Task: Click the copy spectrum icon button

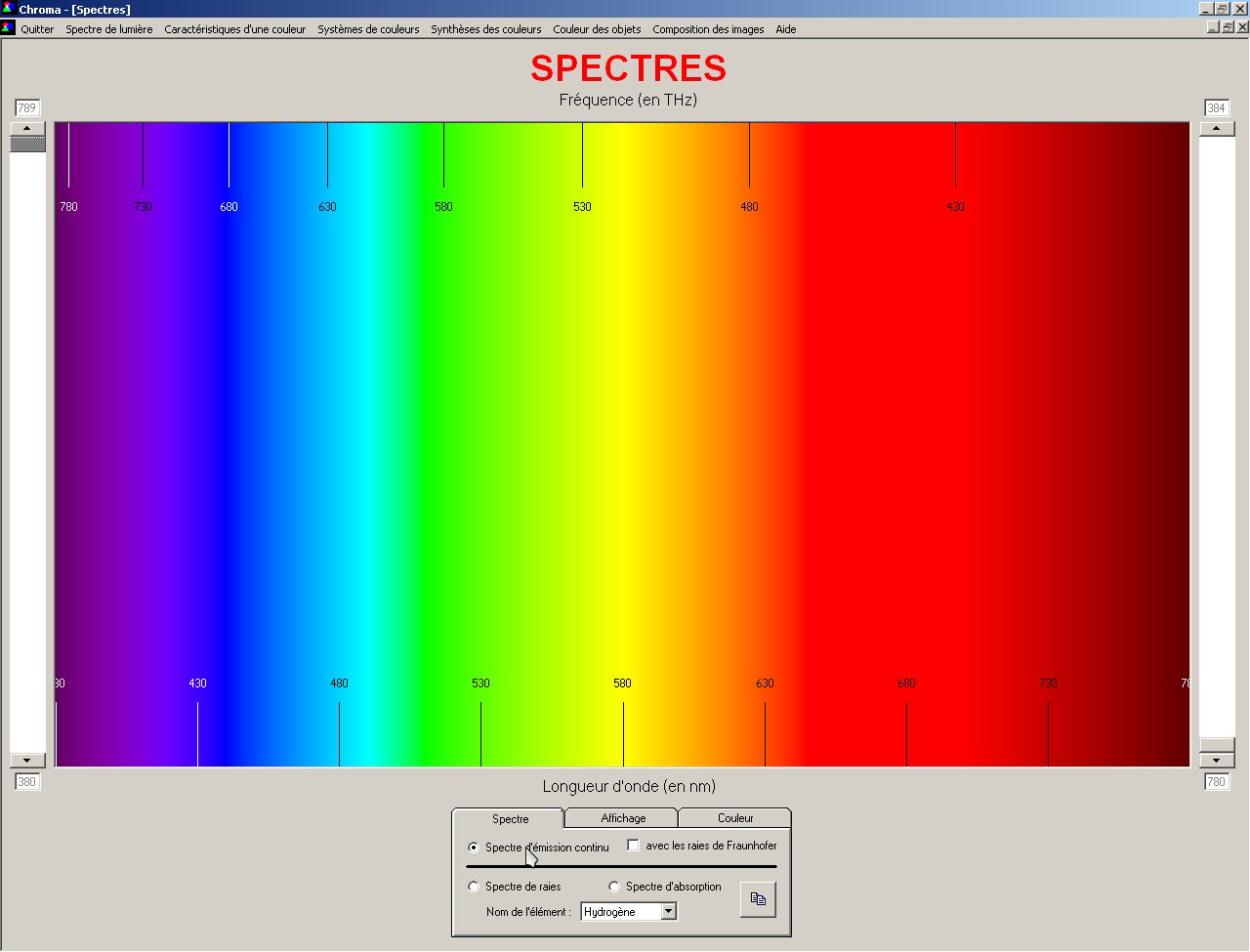Action: (758, 899)
